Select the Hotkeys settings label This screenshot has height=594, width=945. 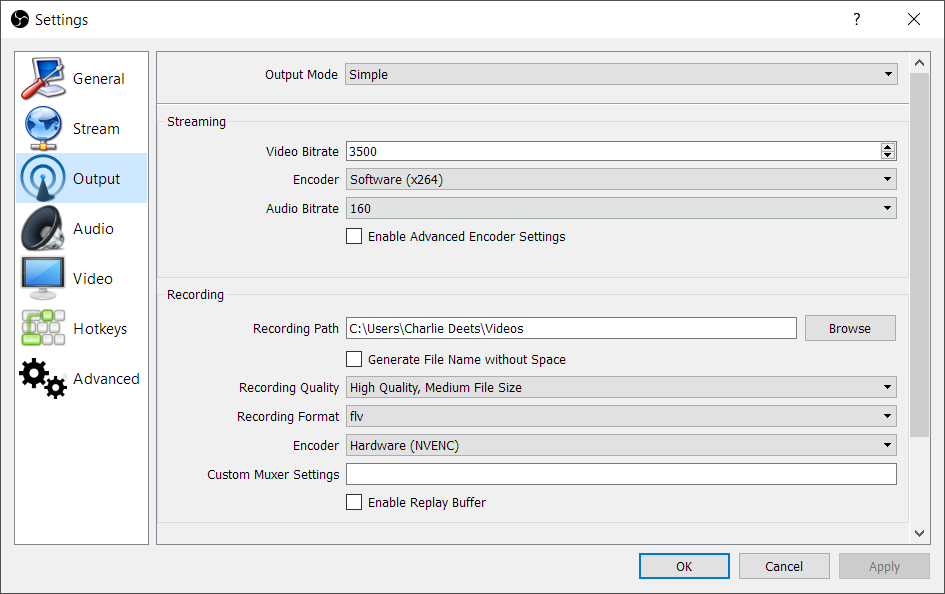100,329
